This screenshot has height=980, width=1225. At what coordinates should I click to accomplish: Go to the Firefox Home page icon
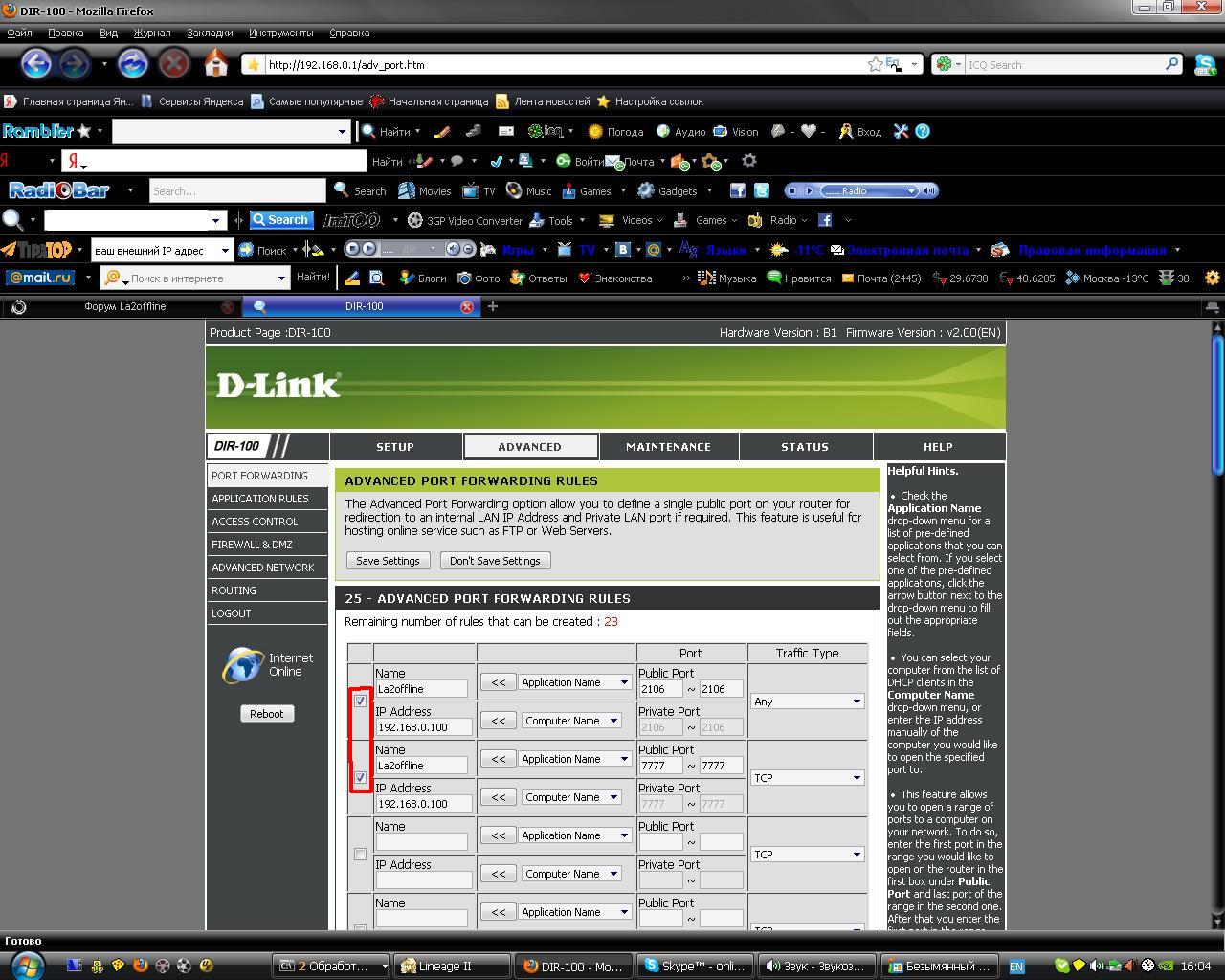point(216,64)
